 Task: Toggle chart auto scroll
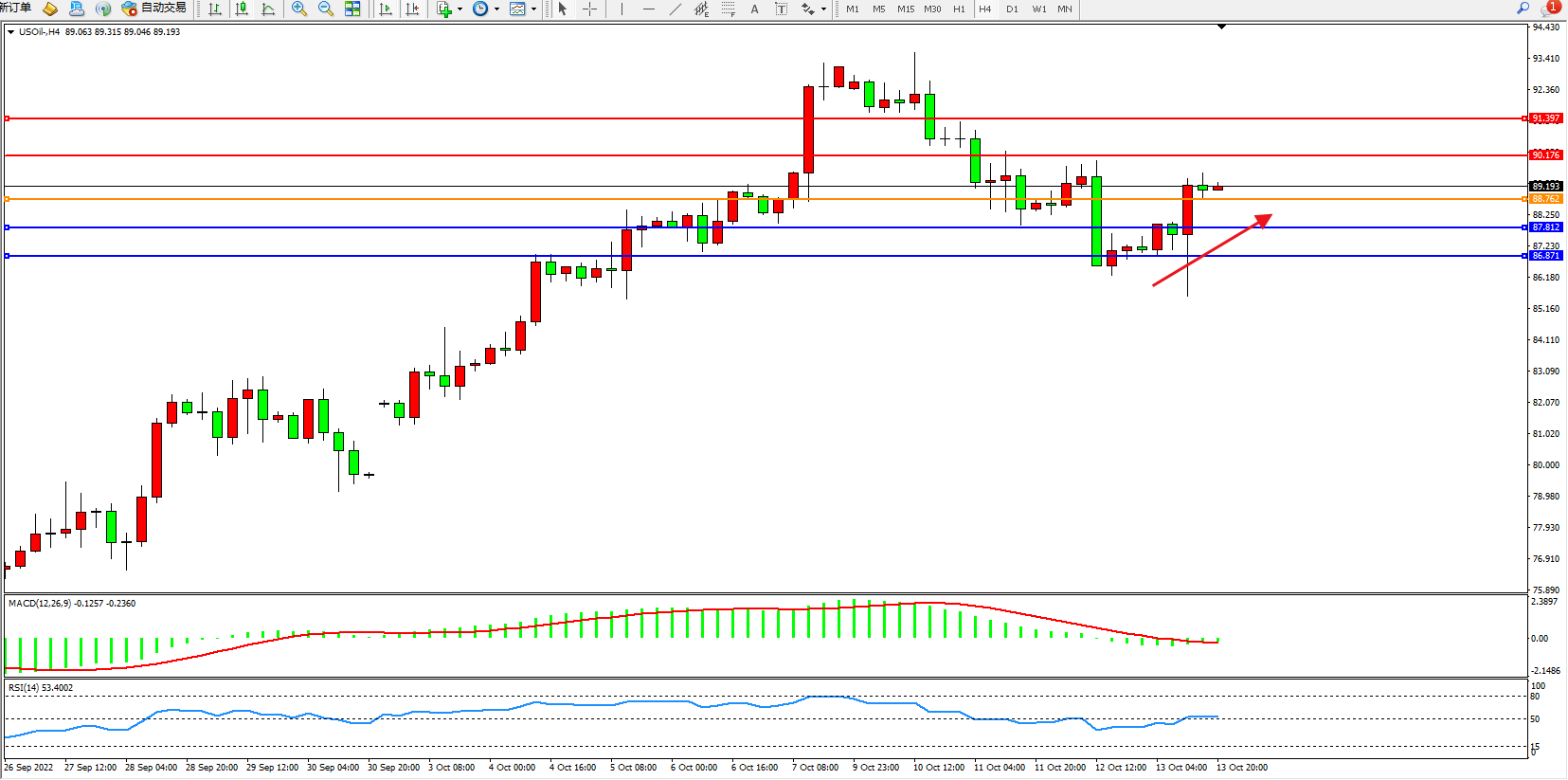(x=385, y=9)
